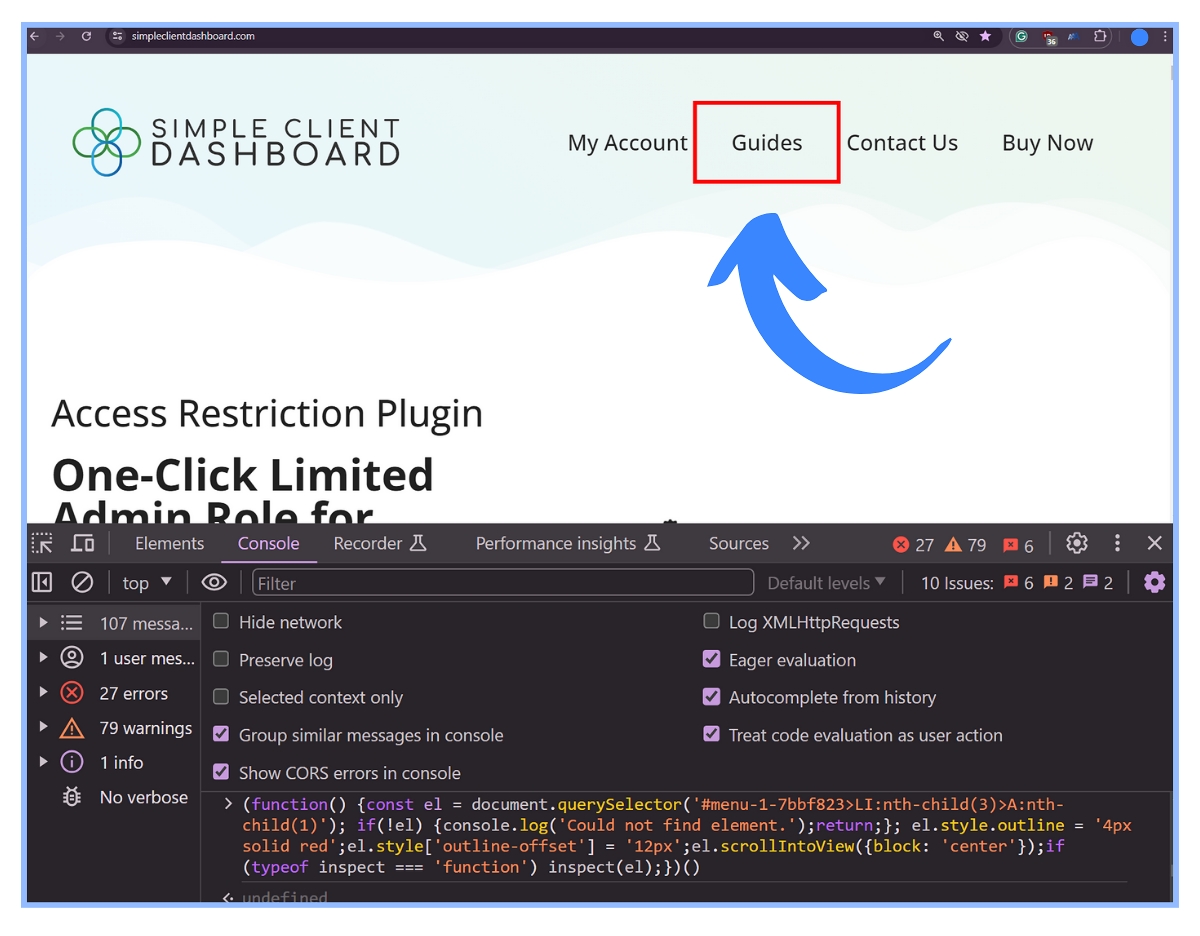Disable Eager evaluation checkbox
Screen dimensions: 1200x936
pos(711,659)
